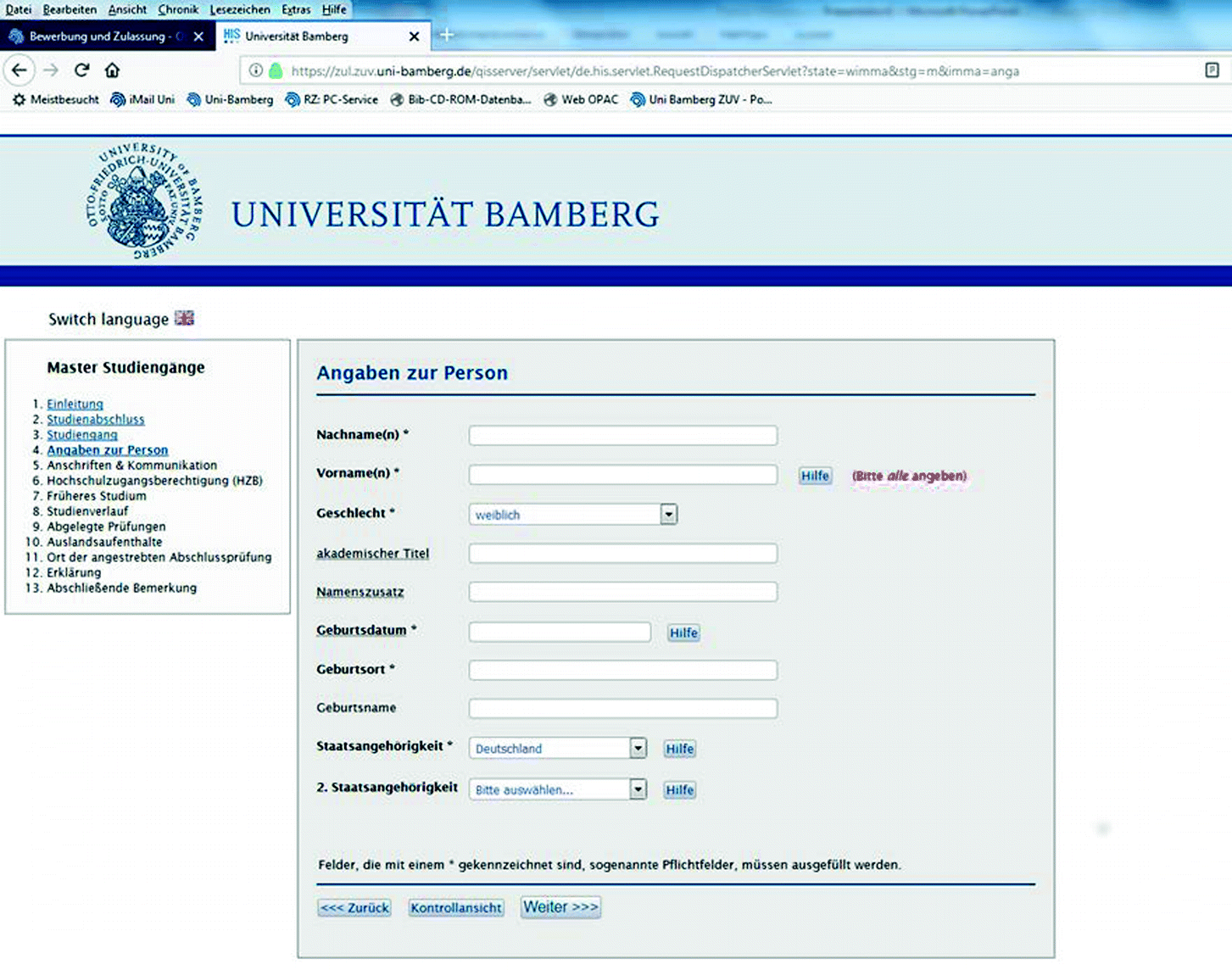Click the Namenszusatz input field
This screenshot has height=970, width=1232.
(623, 592)
